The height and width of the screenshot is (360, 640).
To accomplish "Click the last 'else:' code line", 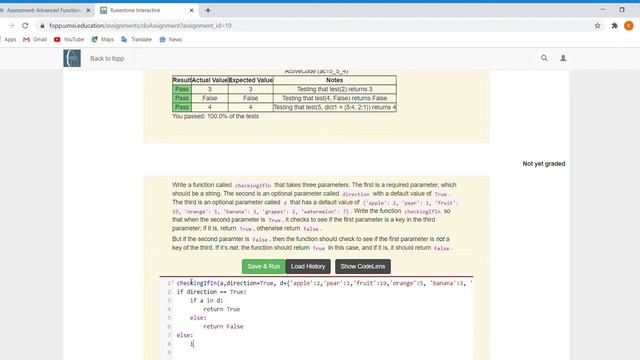I will (x=185, y=335).
